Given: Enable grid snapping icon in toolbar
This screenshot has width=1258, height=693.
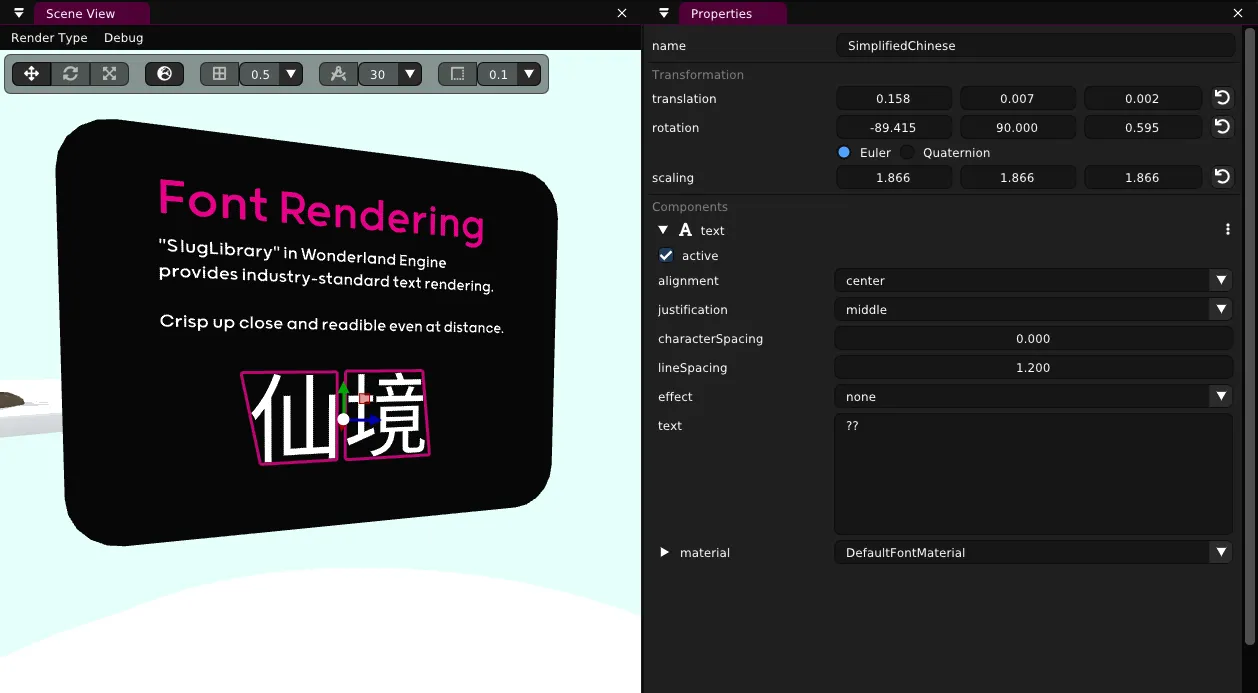Looking at the screenshot, I should 219,73.
